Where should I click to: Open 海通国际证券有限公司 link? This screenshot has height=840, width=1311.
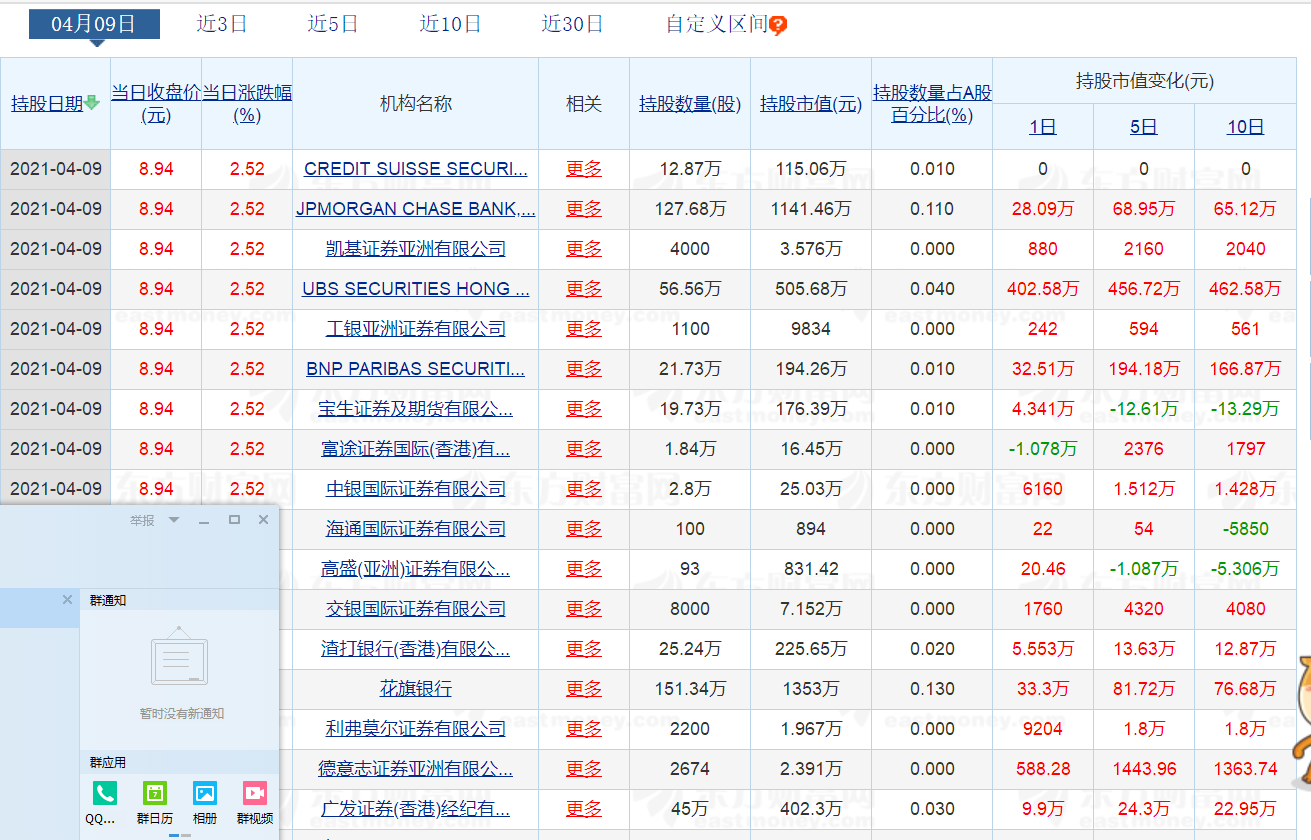point(416,529)
